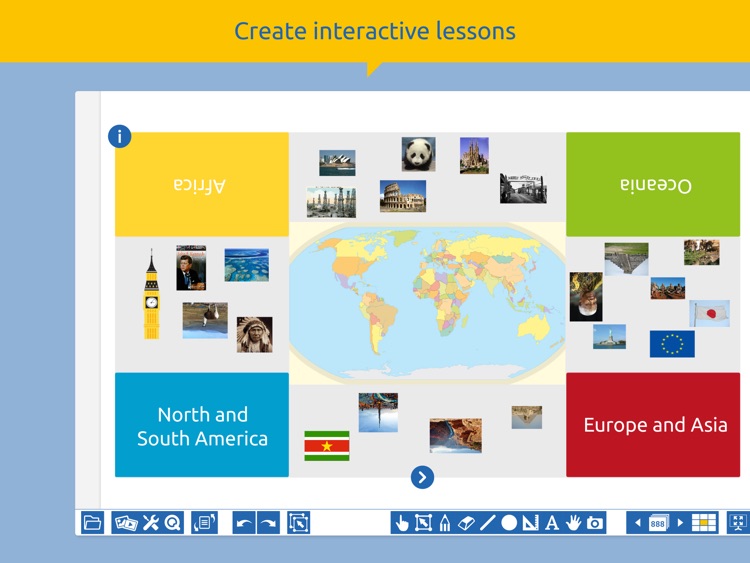Click the upside-down Oceania green box
750x563 pixels.
click(653, 184)
